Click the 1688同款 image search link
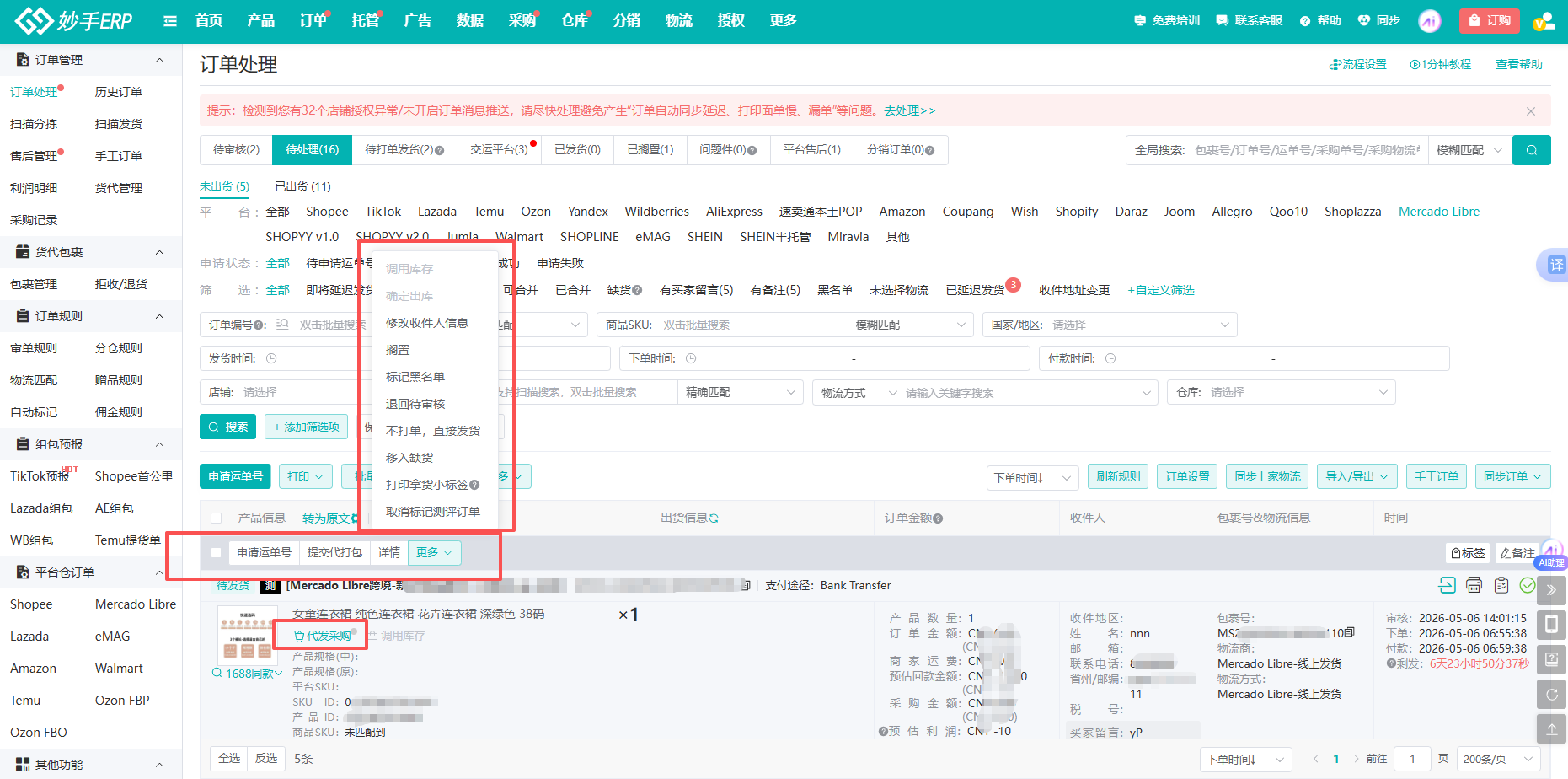Image resolution: width=1568 pixels, height=779 pixels. coord(247,674)
